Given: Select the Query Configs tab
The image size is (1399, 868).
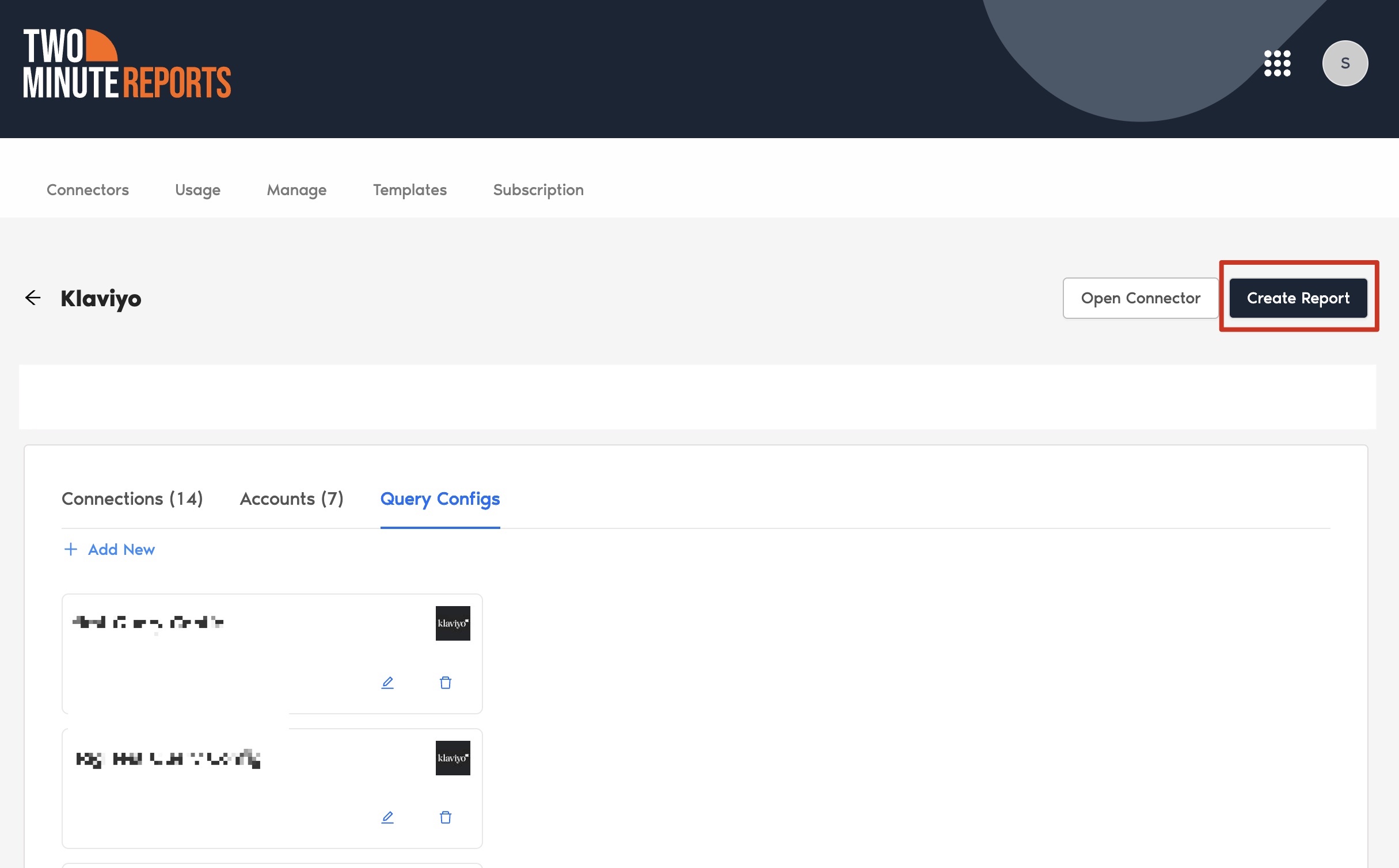Looking at the screenshot, I should coord(440,499).
